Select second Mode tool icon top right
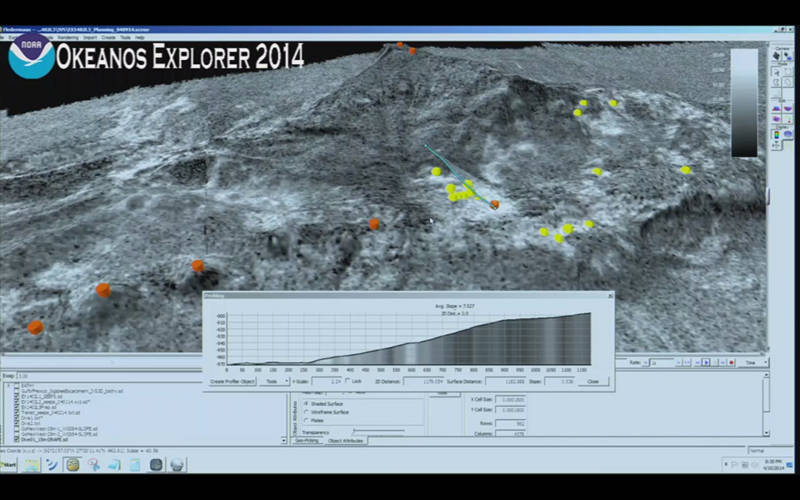The image size is (800, 500). 788,72
